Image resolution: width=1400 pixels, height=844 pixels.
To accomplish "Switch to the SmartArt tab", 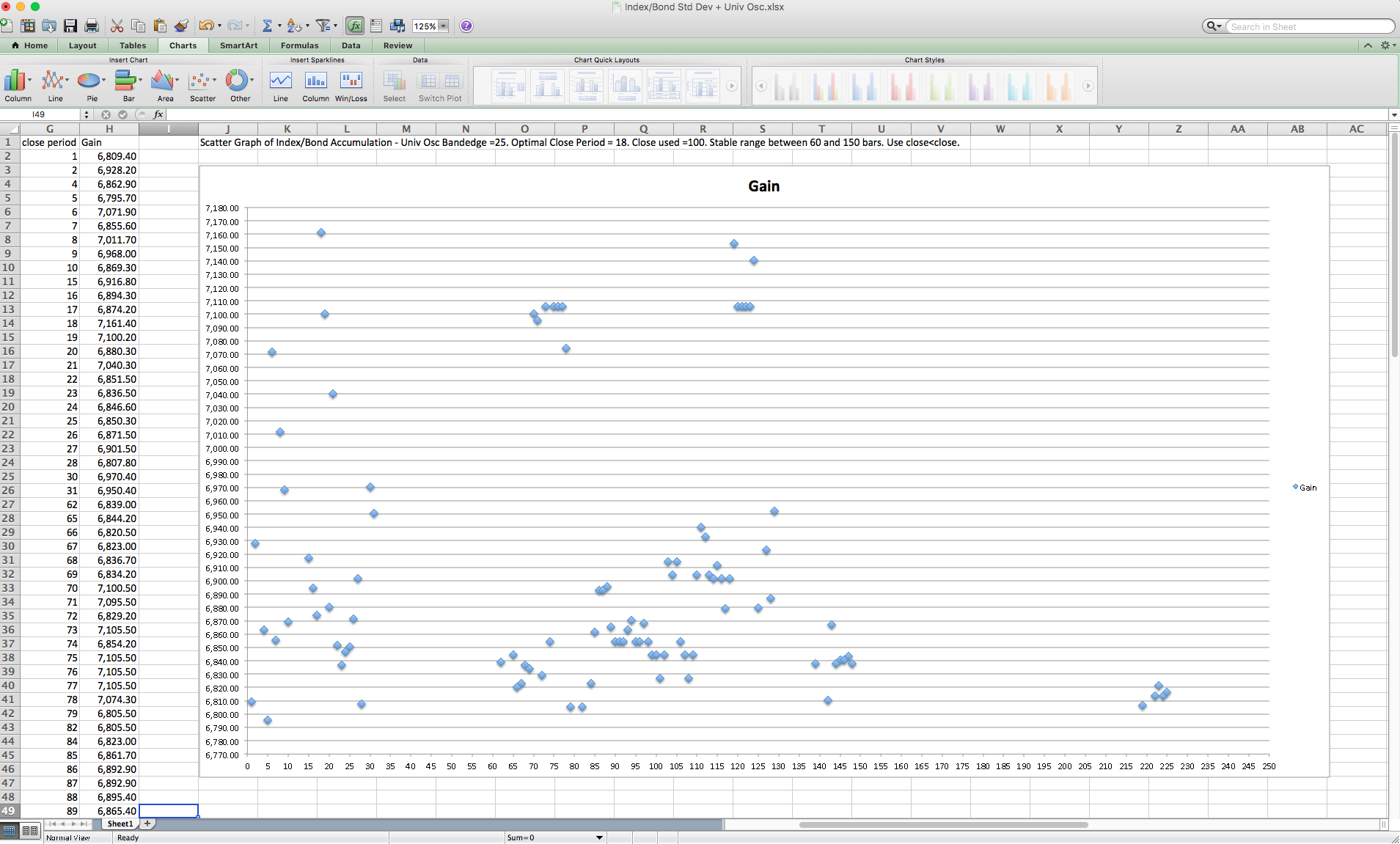I will [239, 45].
